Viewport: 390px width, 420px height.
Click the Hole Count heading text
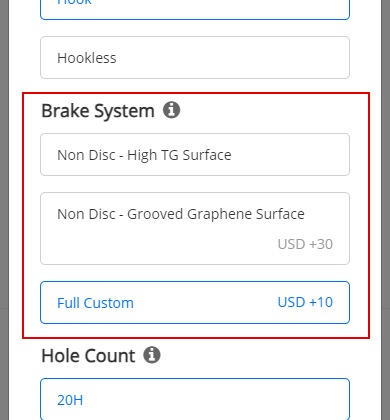click(88, 356)
